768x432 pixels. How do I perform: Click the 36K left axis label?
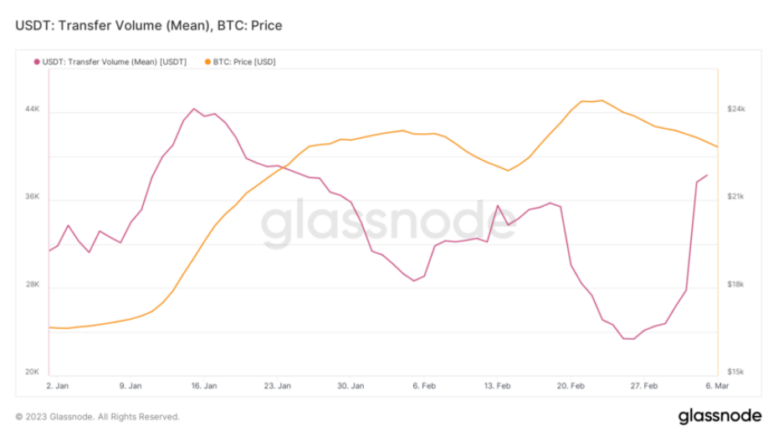click(31, 197)
